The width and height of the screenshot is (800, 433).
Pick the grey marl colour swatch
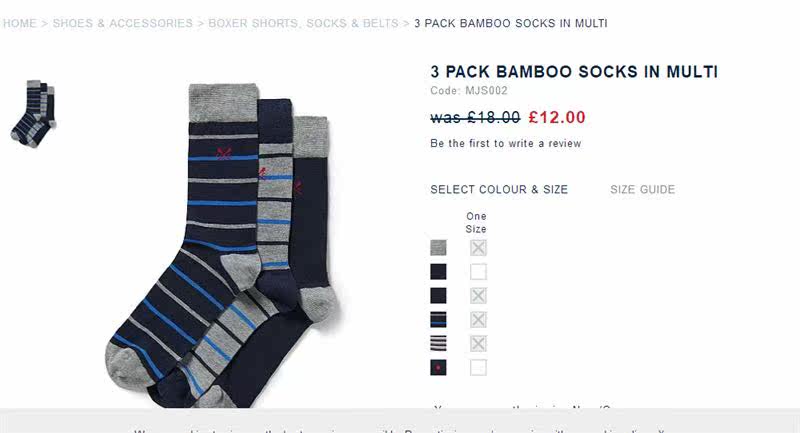point(438,248)
